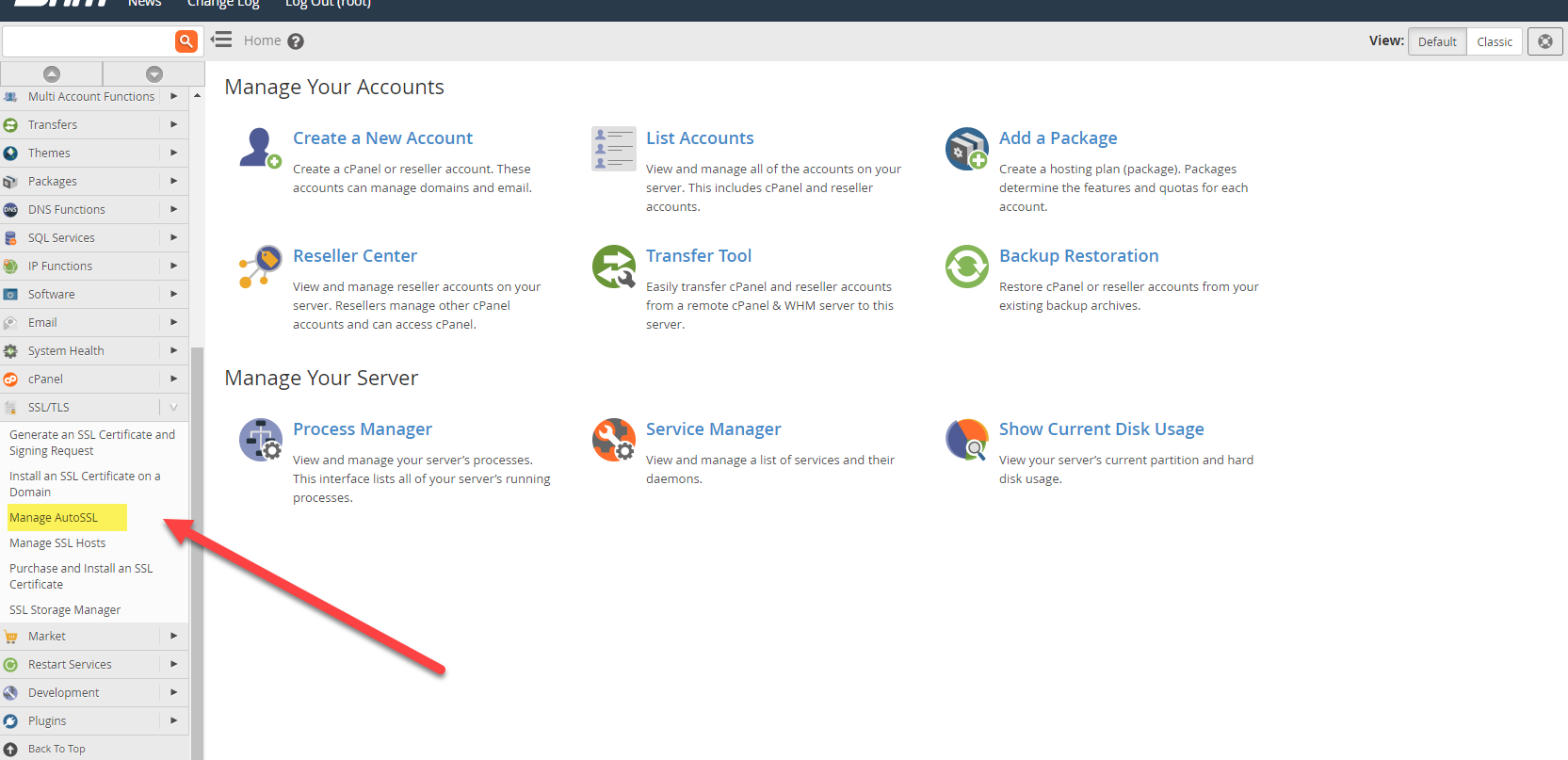Open Generate an SSL Certificate and Signing Request

click(x=92, y=443)
